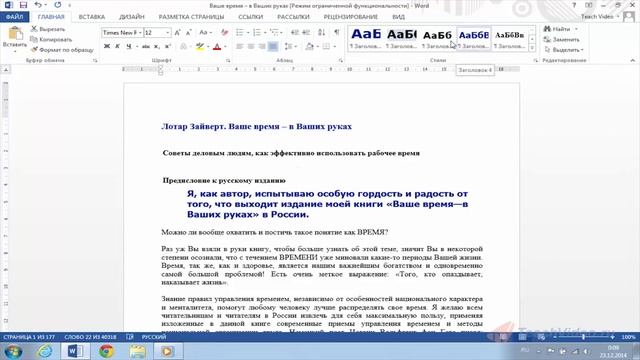This screenshot has width=640, height=360.
Task: Open the ФАЙЛ tab
Action: coord(14,17)
